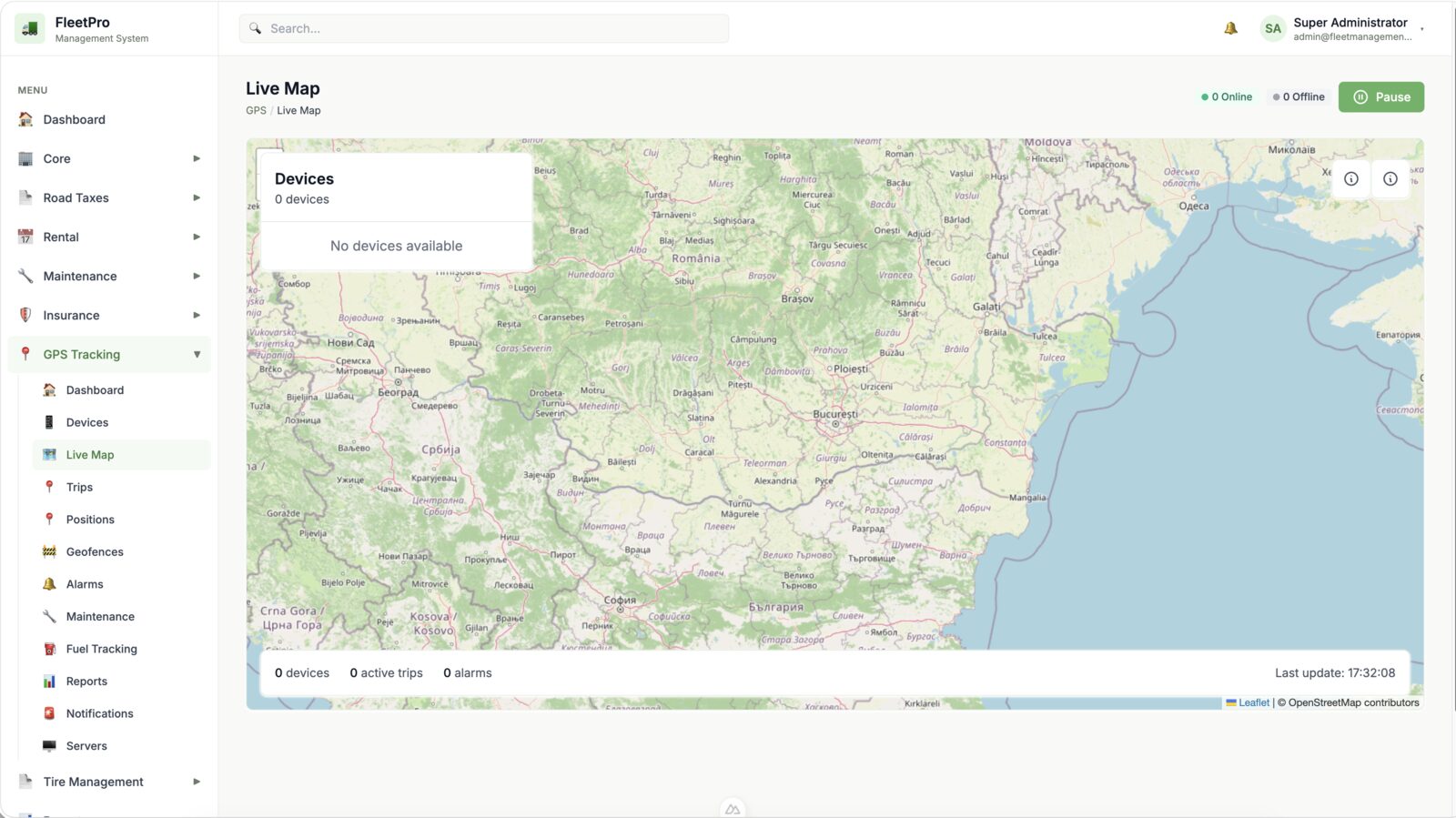Click the 0 Online status badge
Screen dimensions: 1456x818
(1227, 96)
